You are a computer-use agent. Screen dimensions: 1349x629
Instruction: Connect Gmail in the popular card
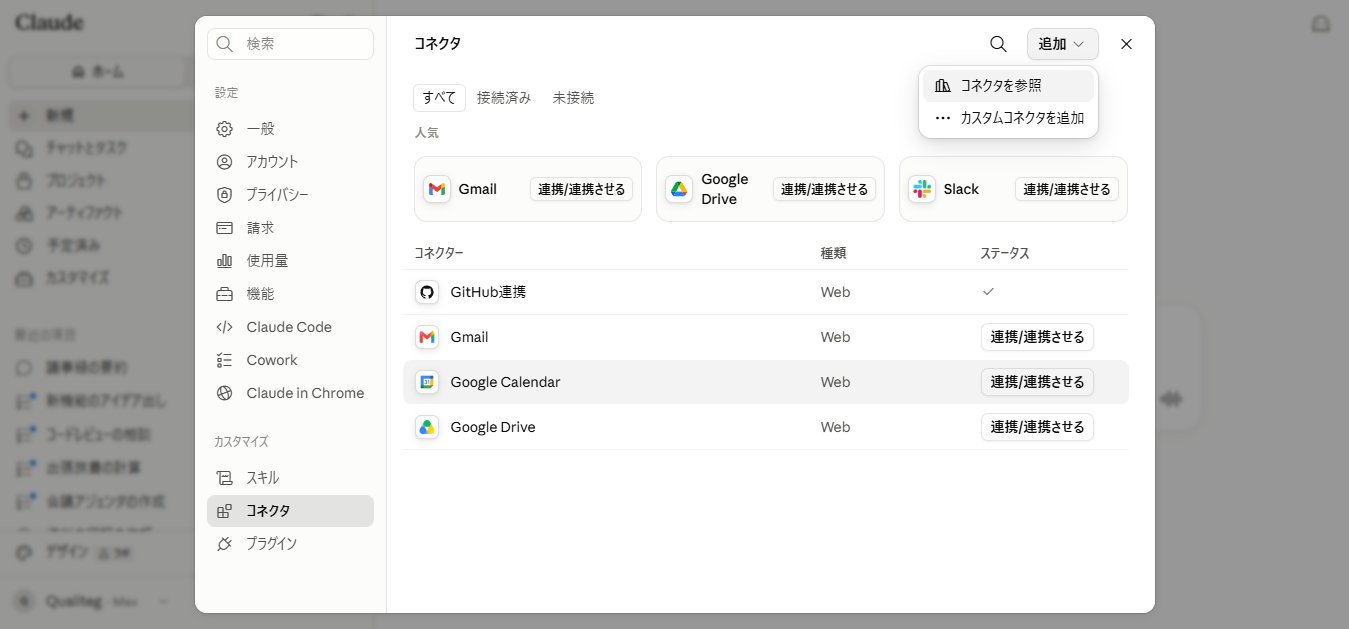(x=581, y=189)
